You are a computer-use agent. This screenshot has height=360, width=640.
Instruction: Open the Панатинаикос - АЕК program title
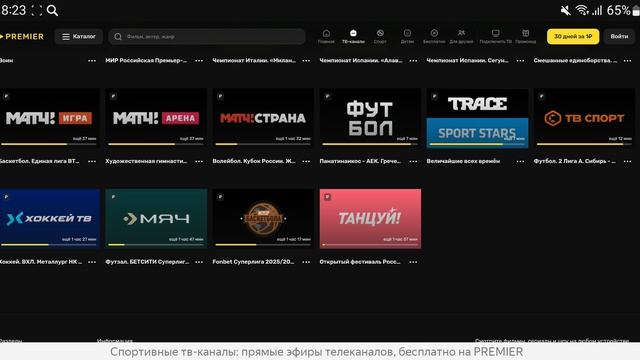(360, 161)
